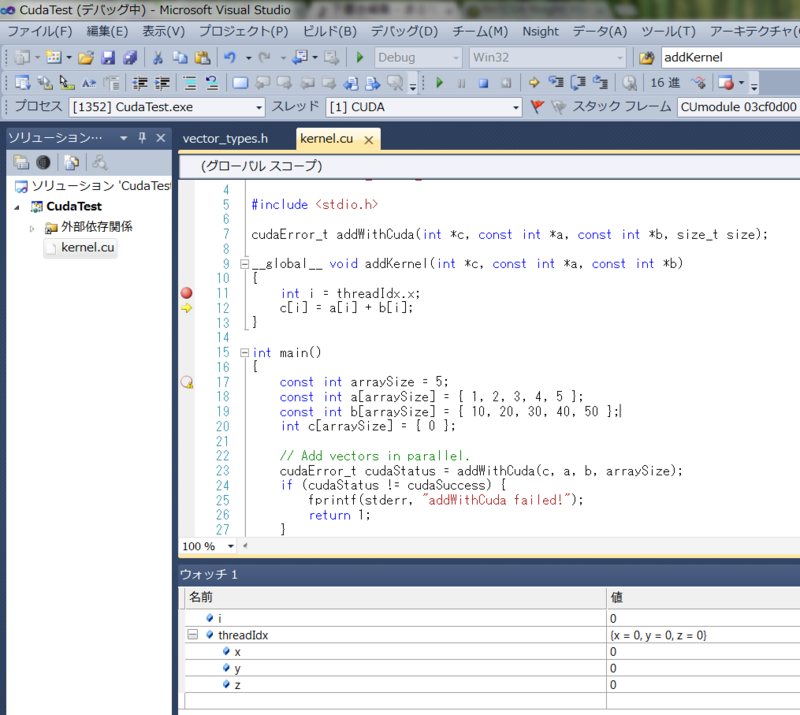Select the Step Out debug icon

point(600,84)
